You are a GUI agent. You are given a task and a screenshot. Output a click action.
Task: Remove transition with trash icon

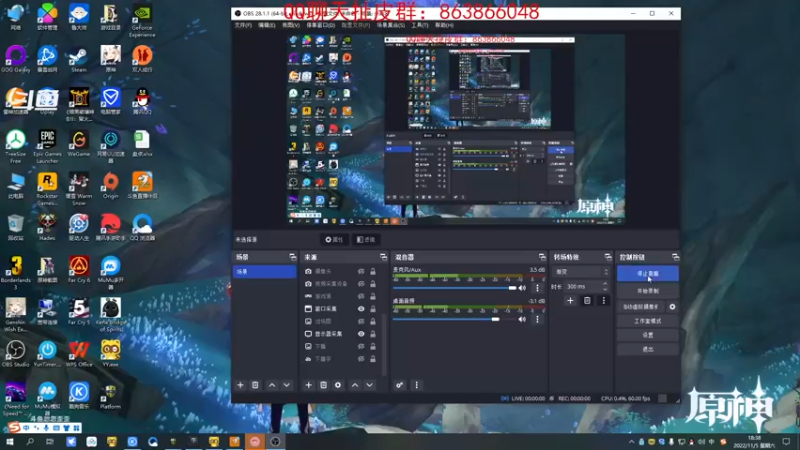587,301
